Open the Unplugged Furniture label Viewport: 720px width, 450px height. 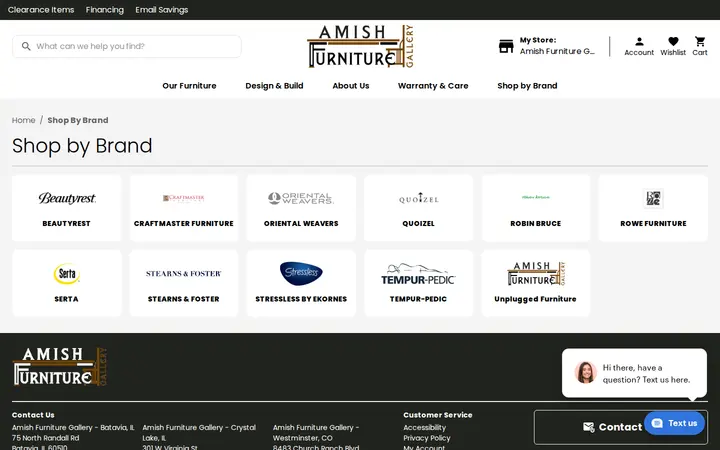point(535,299)
